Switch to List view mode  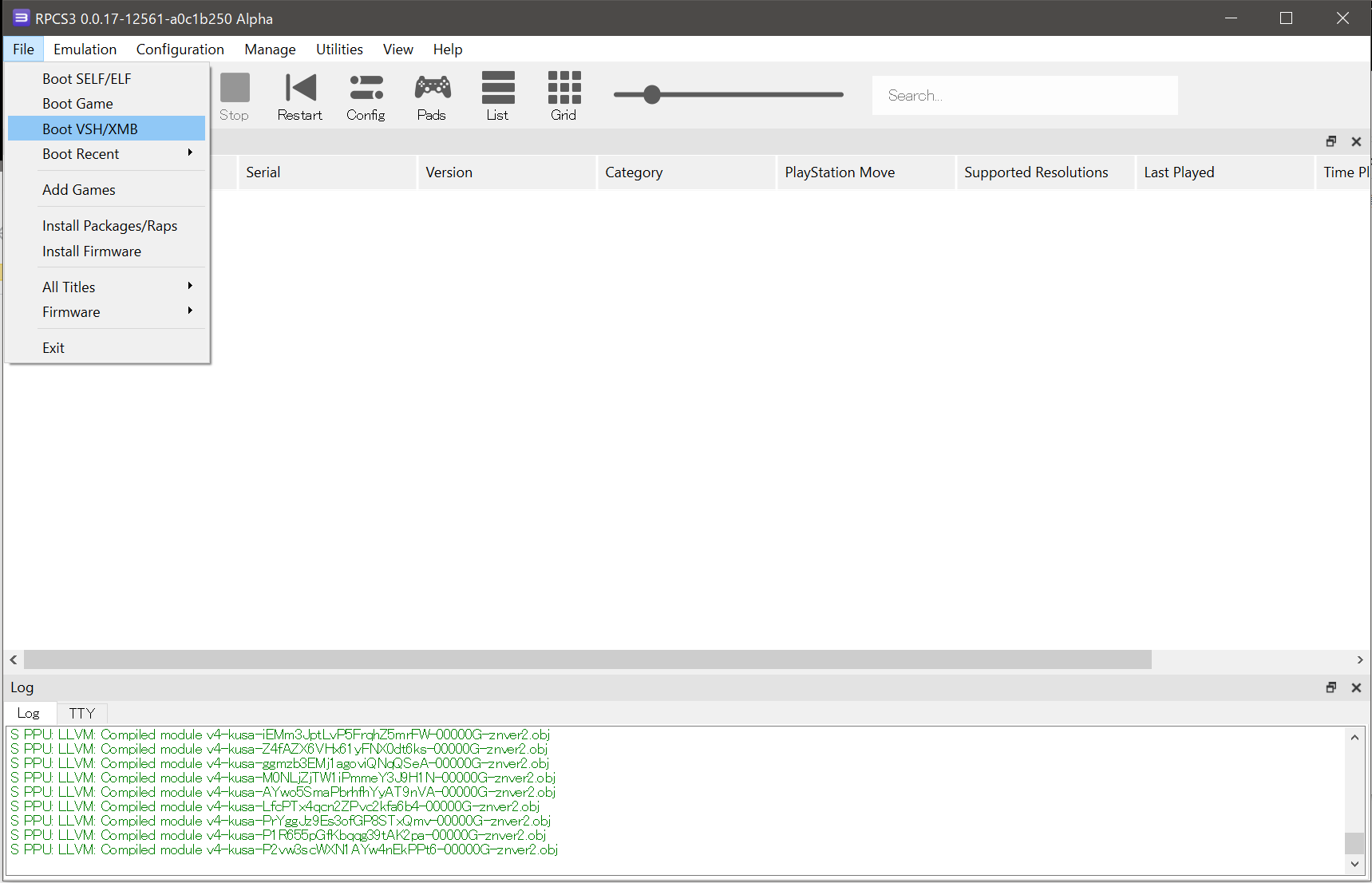[x=498, y=96]
